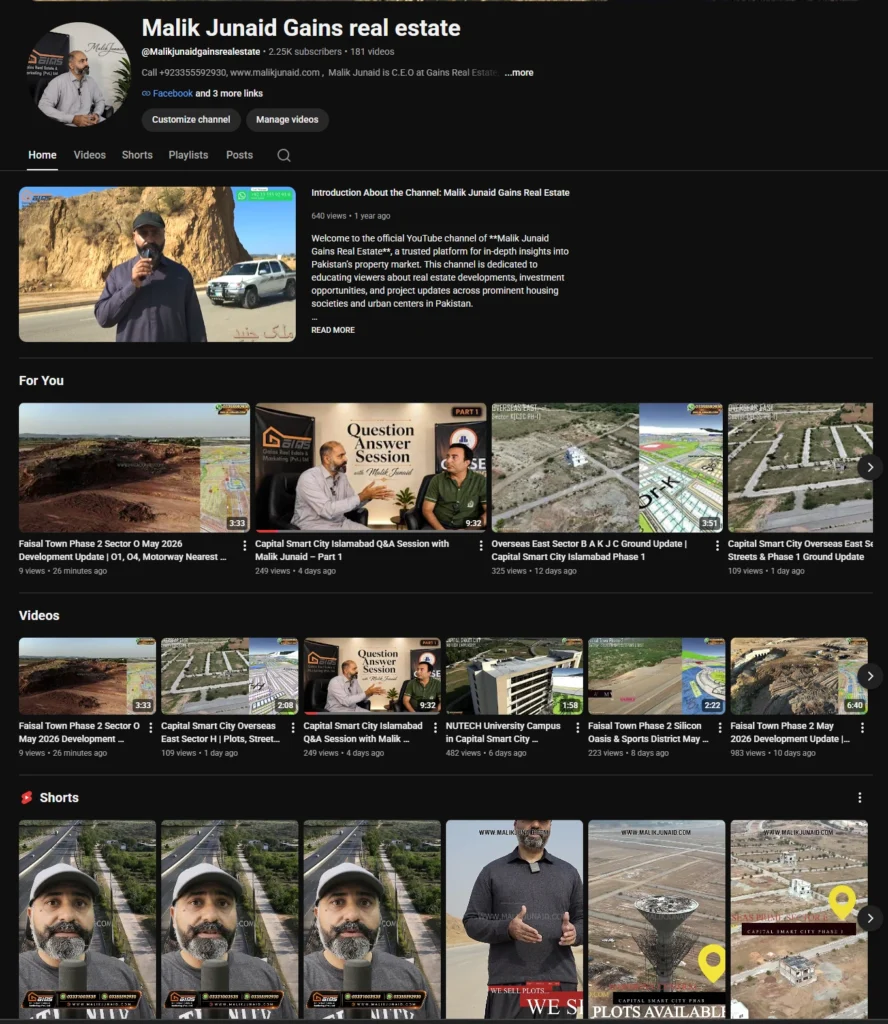The image size is (888, 1024).
Task: Click the Manage videos button
Action: pos(287,120)
